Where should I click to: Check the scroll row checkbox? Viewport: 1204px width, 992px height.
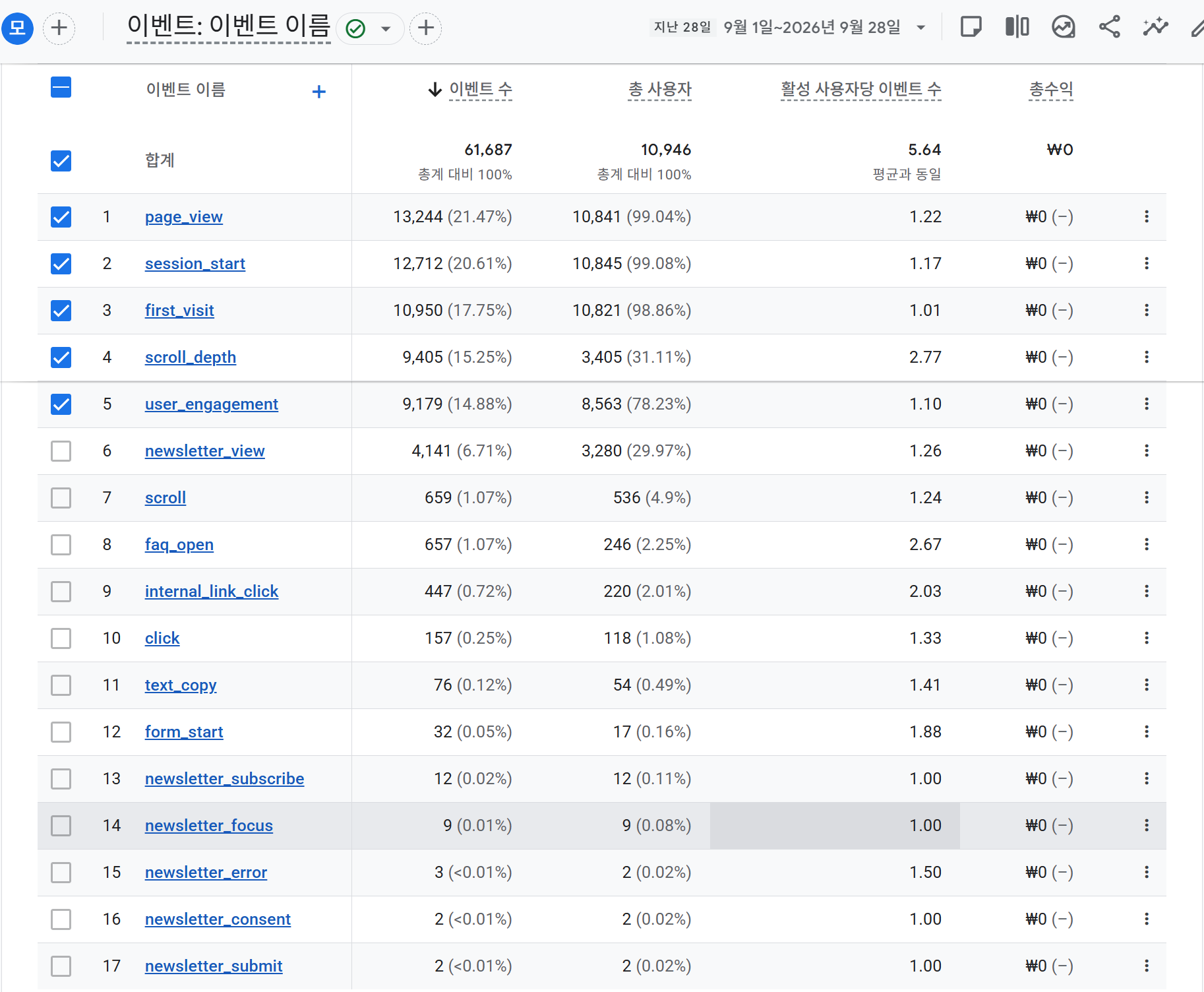click(61, 497)
